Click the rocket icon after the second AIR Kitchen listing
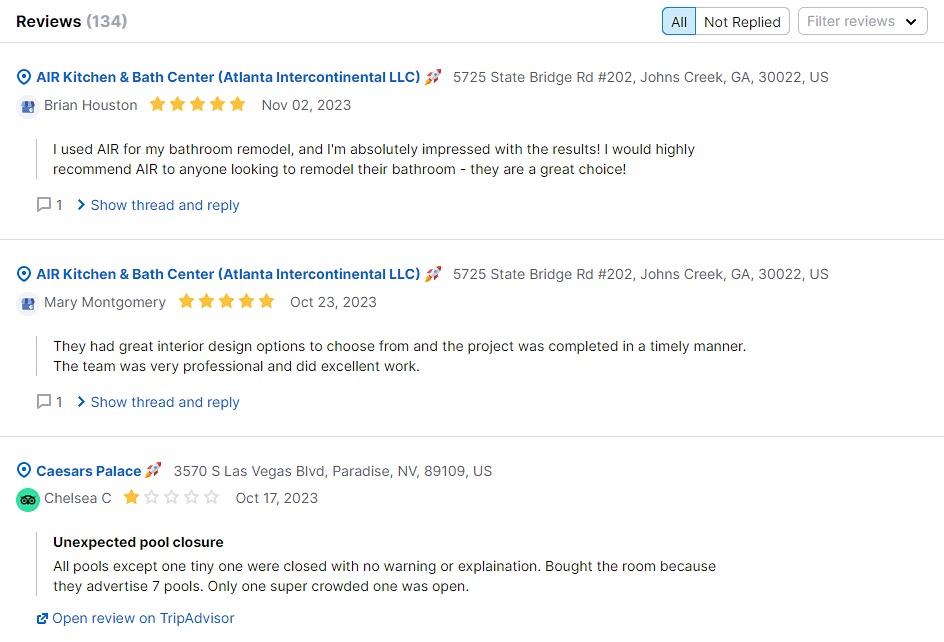Viewport: 944px width, 642px height. 432,273
